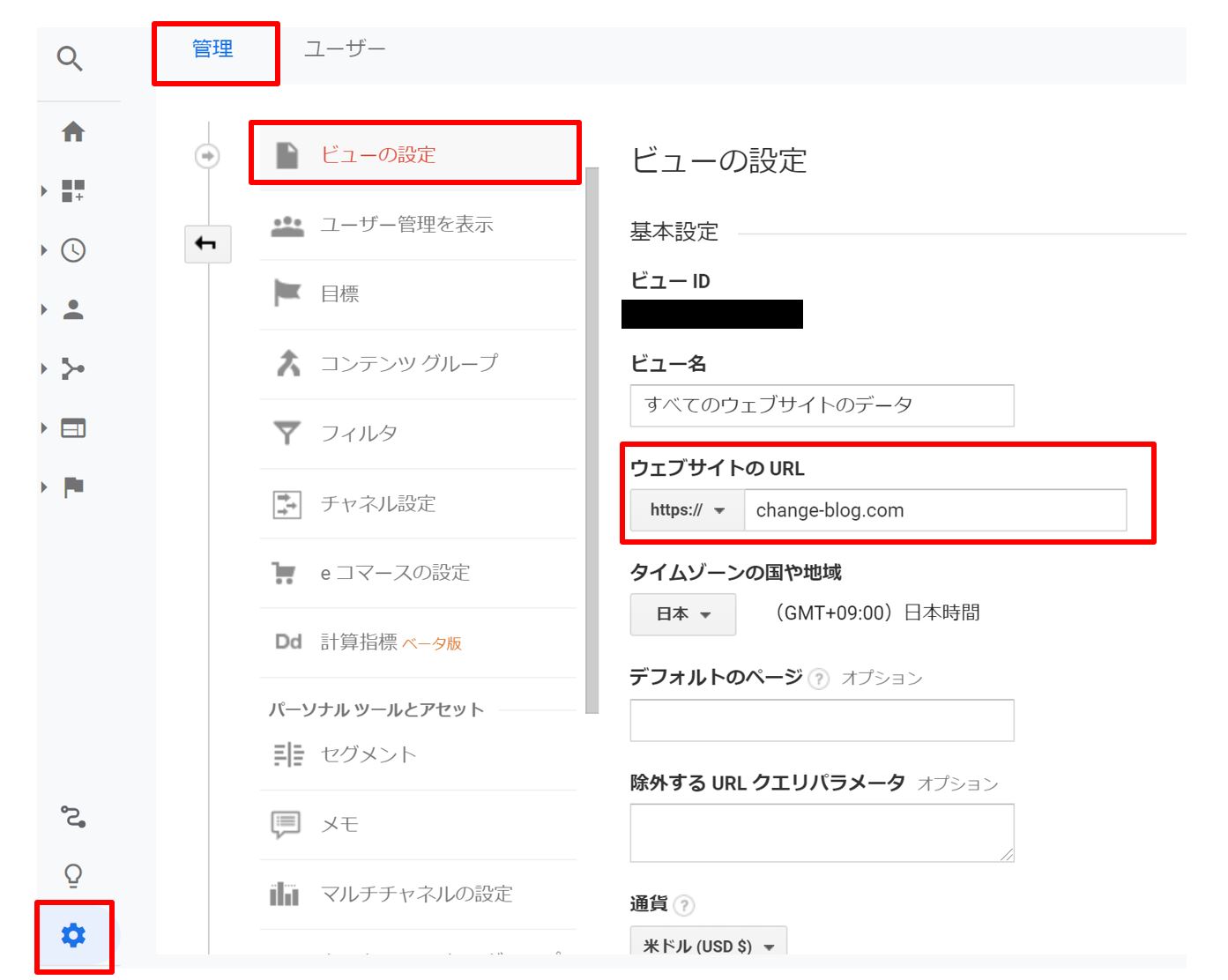1228x980 pixels.
Task: Click ユーザー管理を表示
Action: click(x=407, y=224)
